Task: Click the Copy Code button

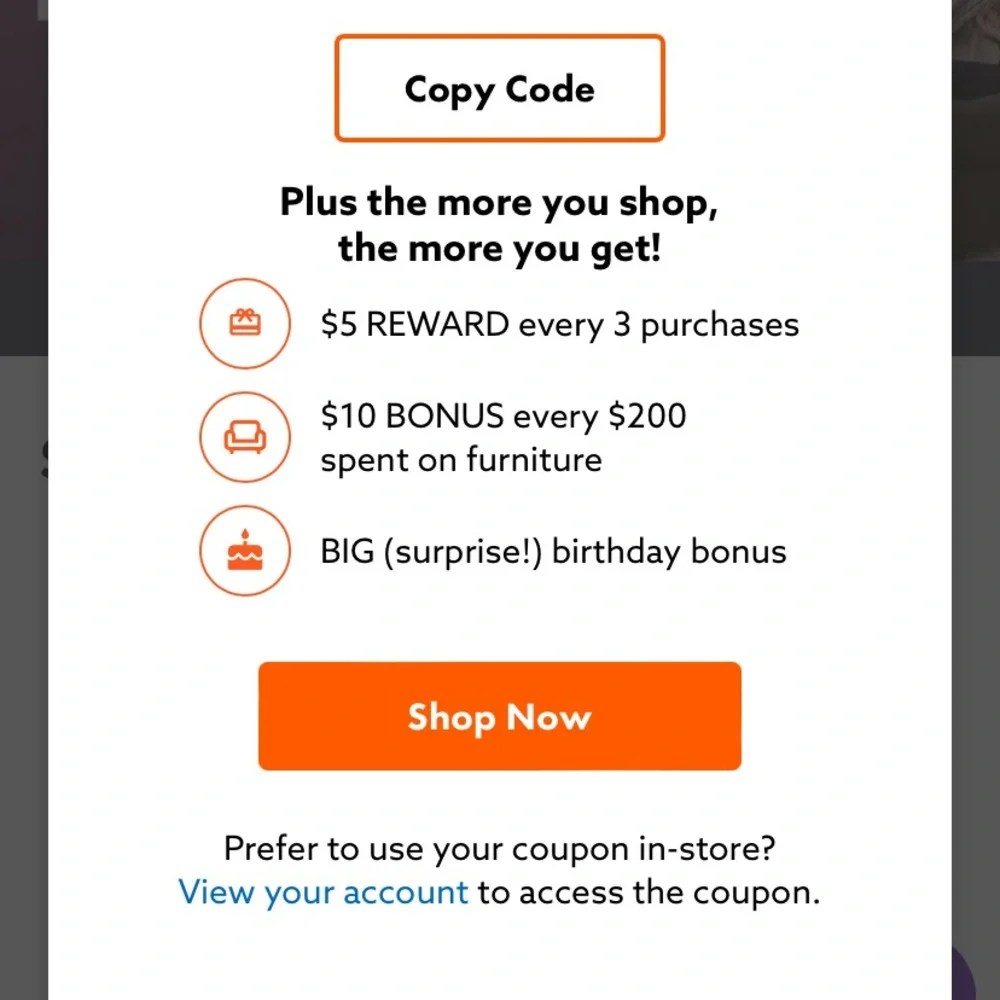Action: coord(499,89)
